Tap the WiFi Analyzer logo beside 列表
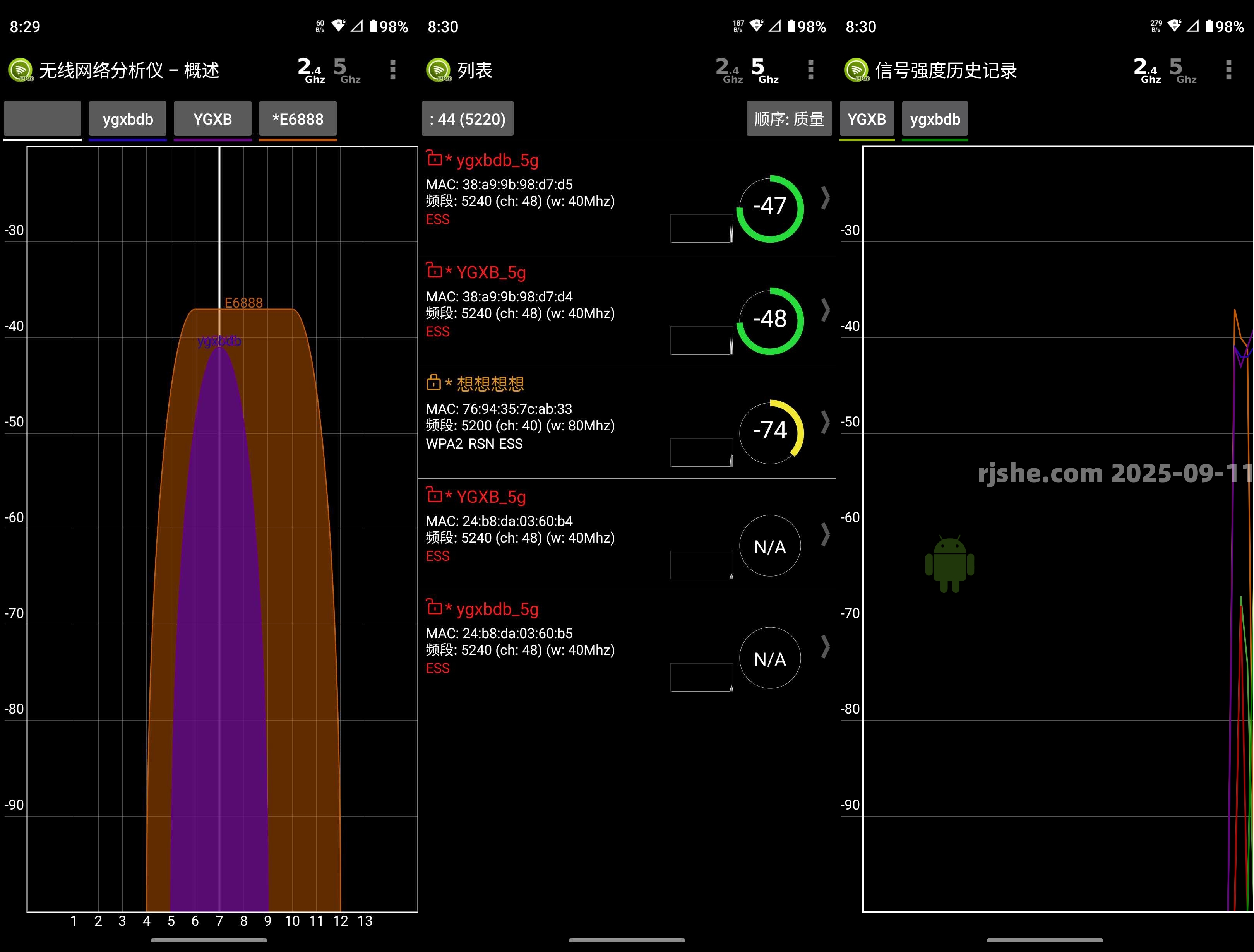 (x=438, y=70)
